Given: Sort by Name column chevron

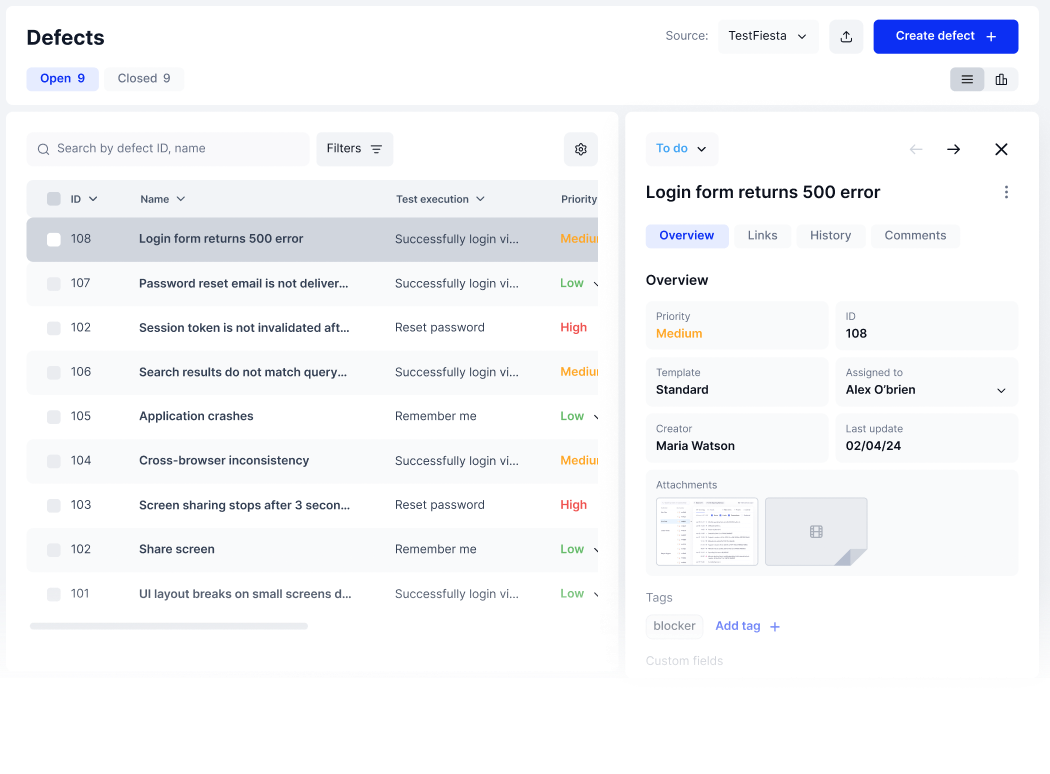Looking at the screenshot, I should (x=181, y=199).
